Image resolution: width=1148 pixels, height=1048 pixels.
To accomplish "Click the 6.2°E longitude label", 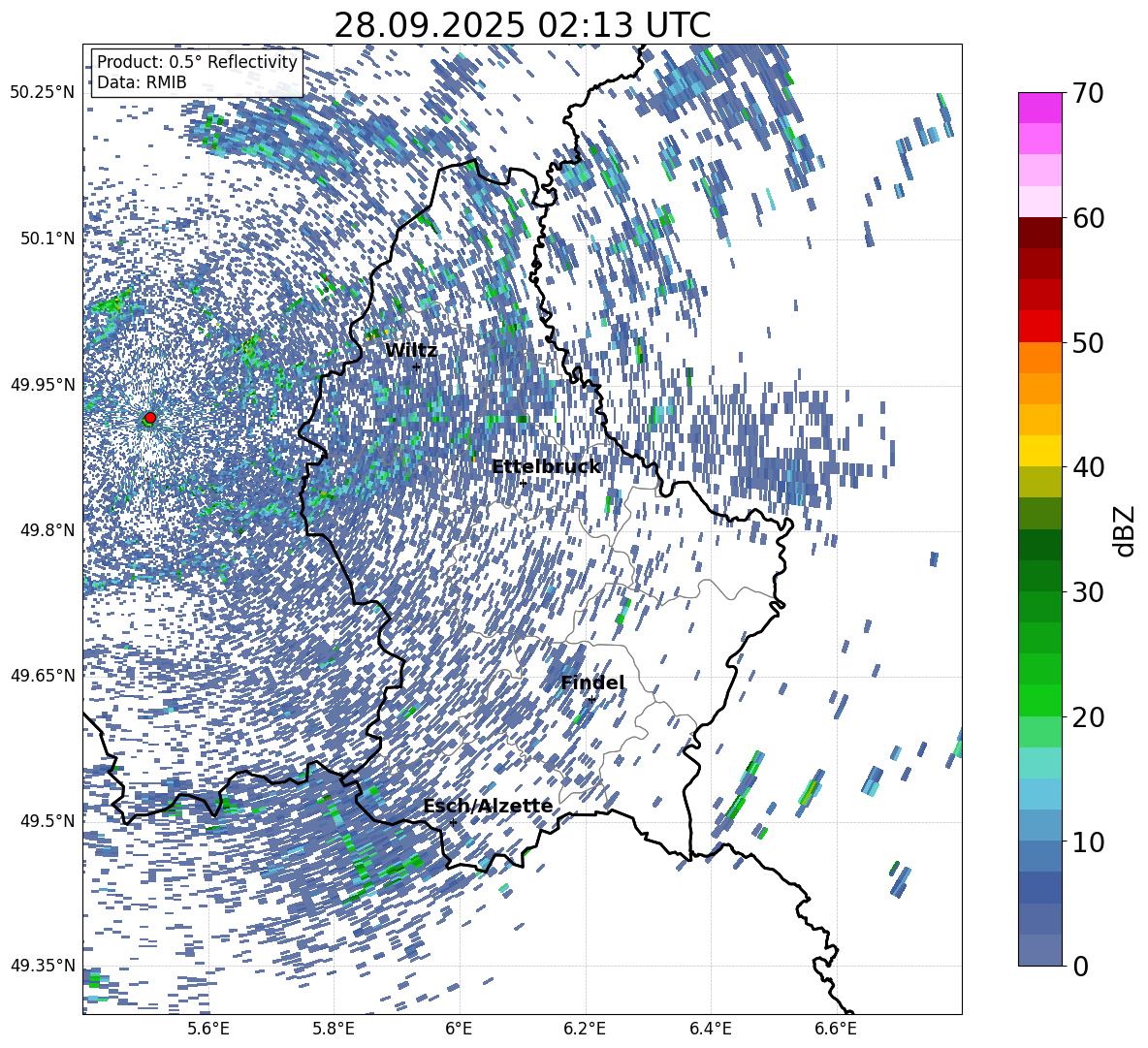I will [x=585, y=1029].
